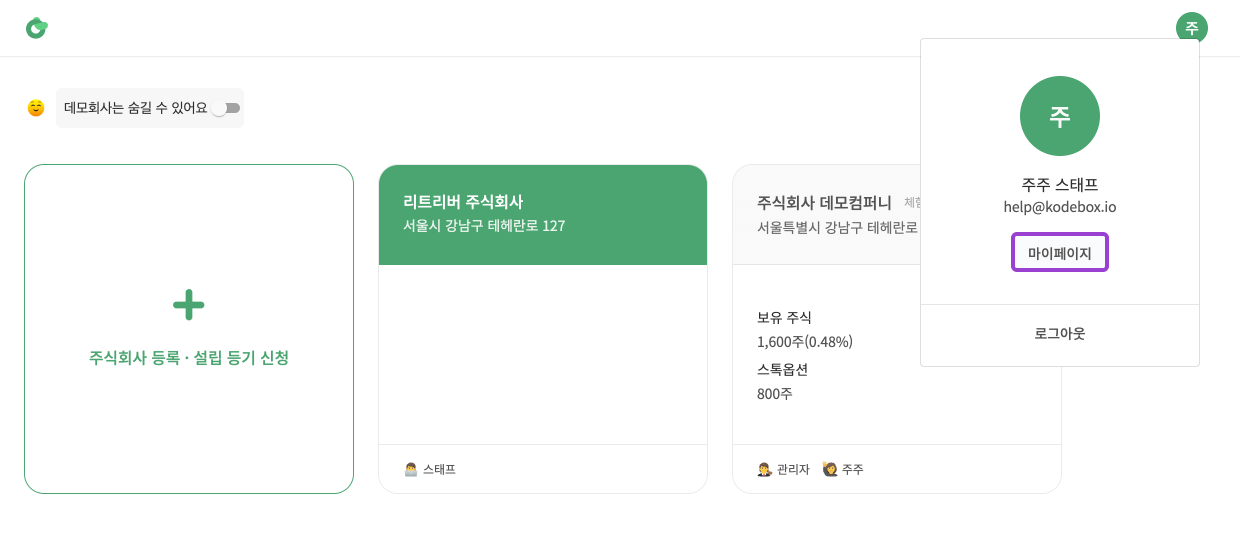Click the 주주 role icon on demo card
The width and height of the screenshot is (1240, 557).
pyautogui.click(x=829, y=469)
